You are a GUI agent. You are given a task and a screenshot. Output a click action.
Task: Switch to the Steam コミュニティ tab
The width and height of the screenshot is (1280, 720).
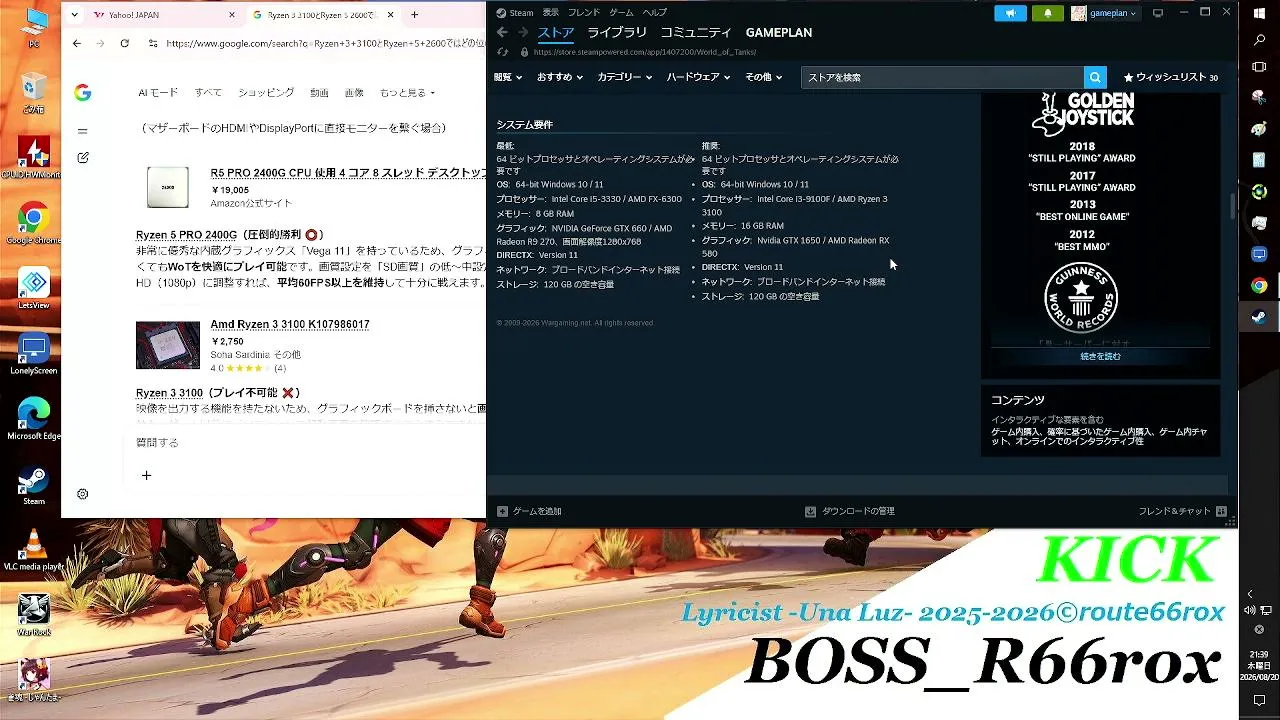pos(696,33)
